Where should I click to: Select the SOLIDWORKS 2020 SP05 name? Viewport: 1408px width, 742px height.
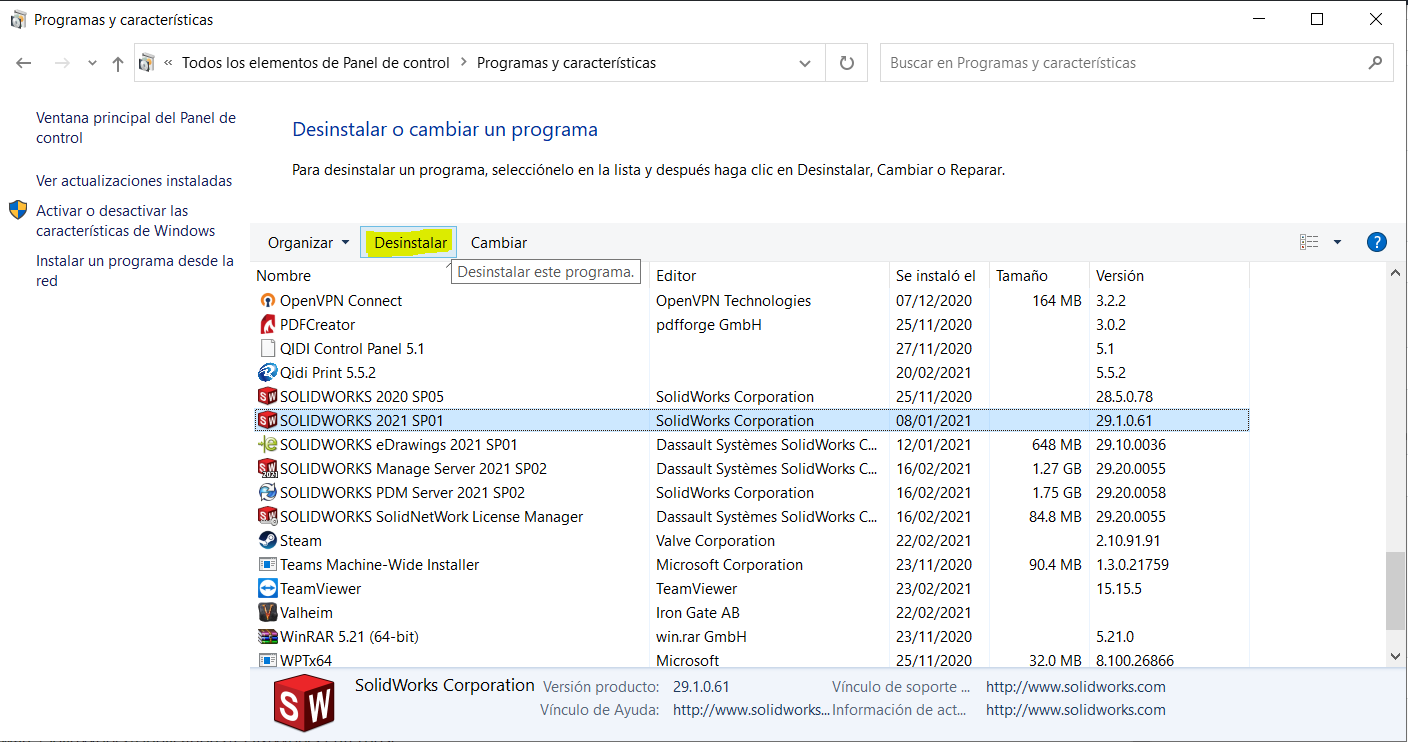click(x=362, y=397)
